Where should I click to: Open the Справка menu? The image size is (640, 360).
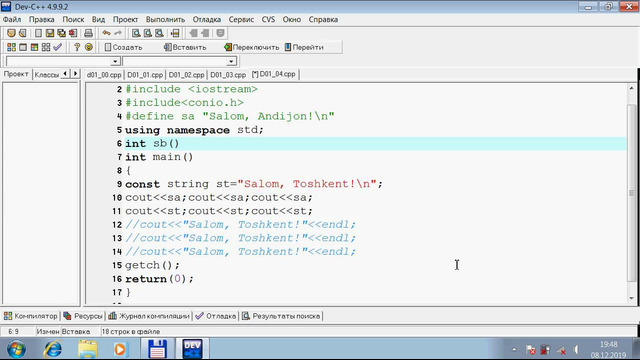323,19
